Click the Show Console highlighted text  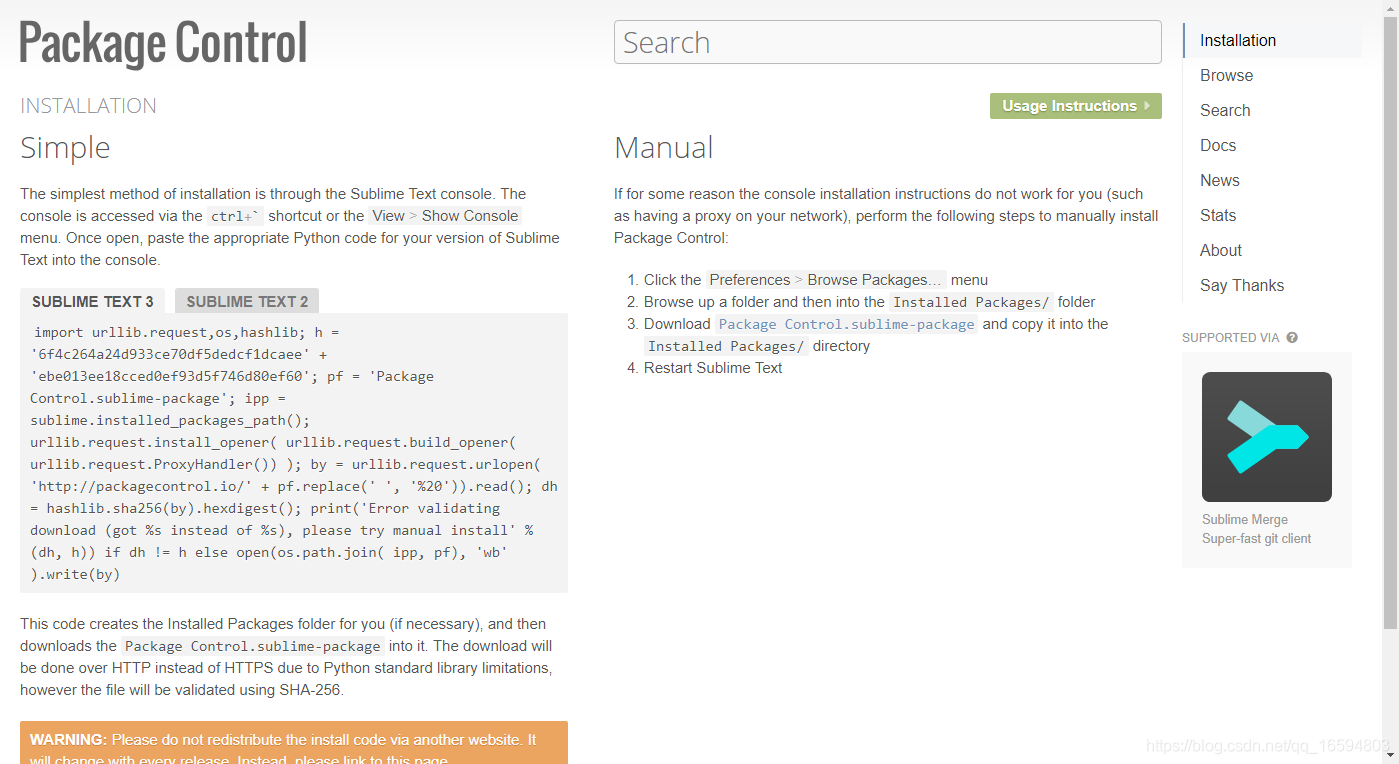(470, 215)
